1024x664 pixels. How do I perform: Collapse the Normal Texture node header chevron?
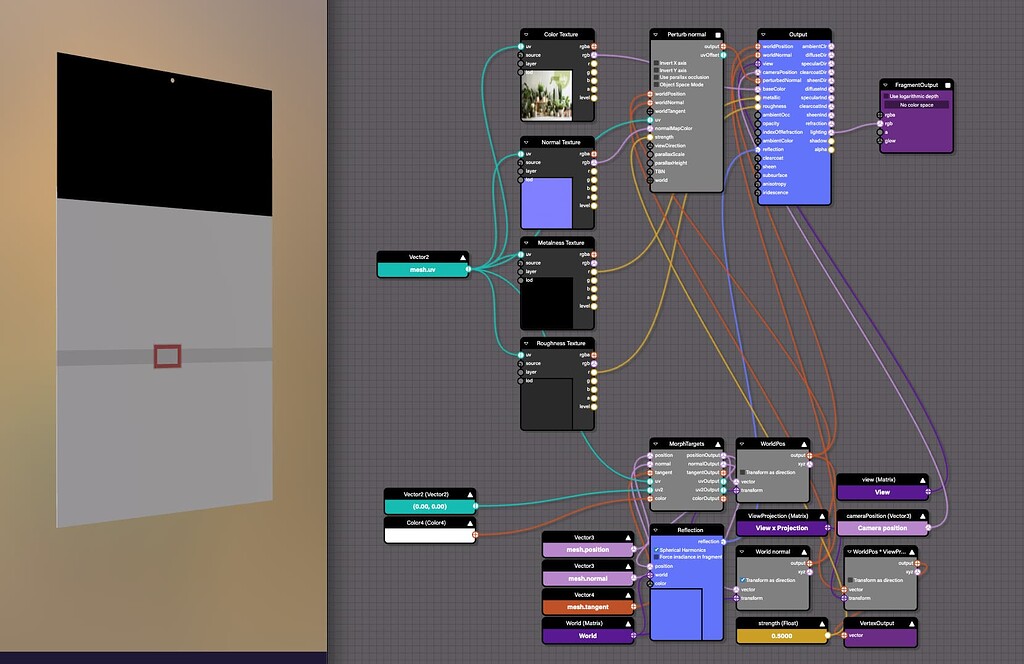[527, 142]
